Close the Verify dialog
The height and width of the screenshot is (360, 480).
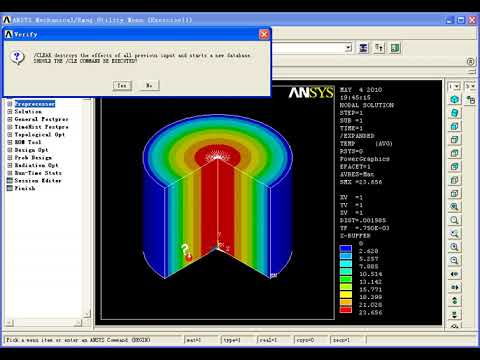[x=264, y=34]
